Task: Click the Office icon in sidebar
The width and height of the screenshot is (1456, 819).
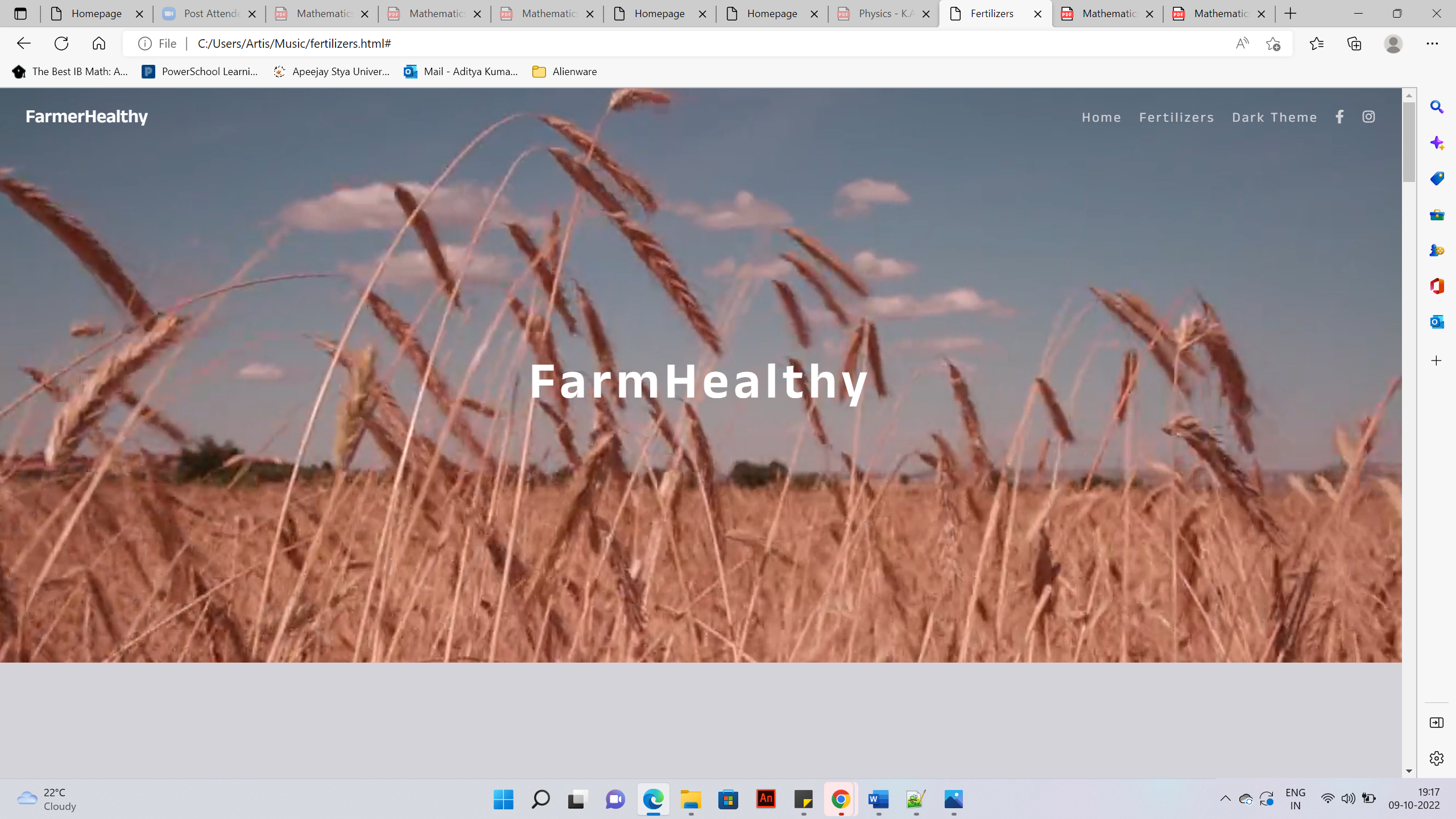Action: tap(1437, 286)
